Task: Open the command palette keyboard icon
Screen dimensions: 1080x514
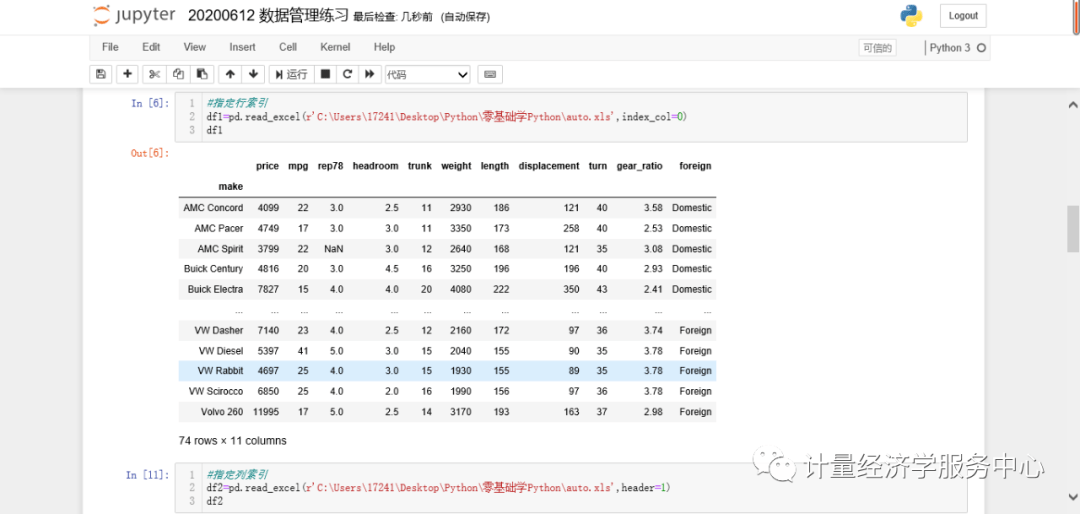Action: 490,74
